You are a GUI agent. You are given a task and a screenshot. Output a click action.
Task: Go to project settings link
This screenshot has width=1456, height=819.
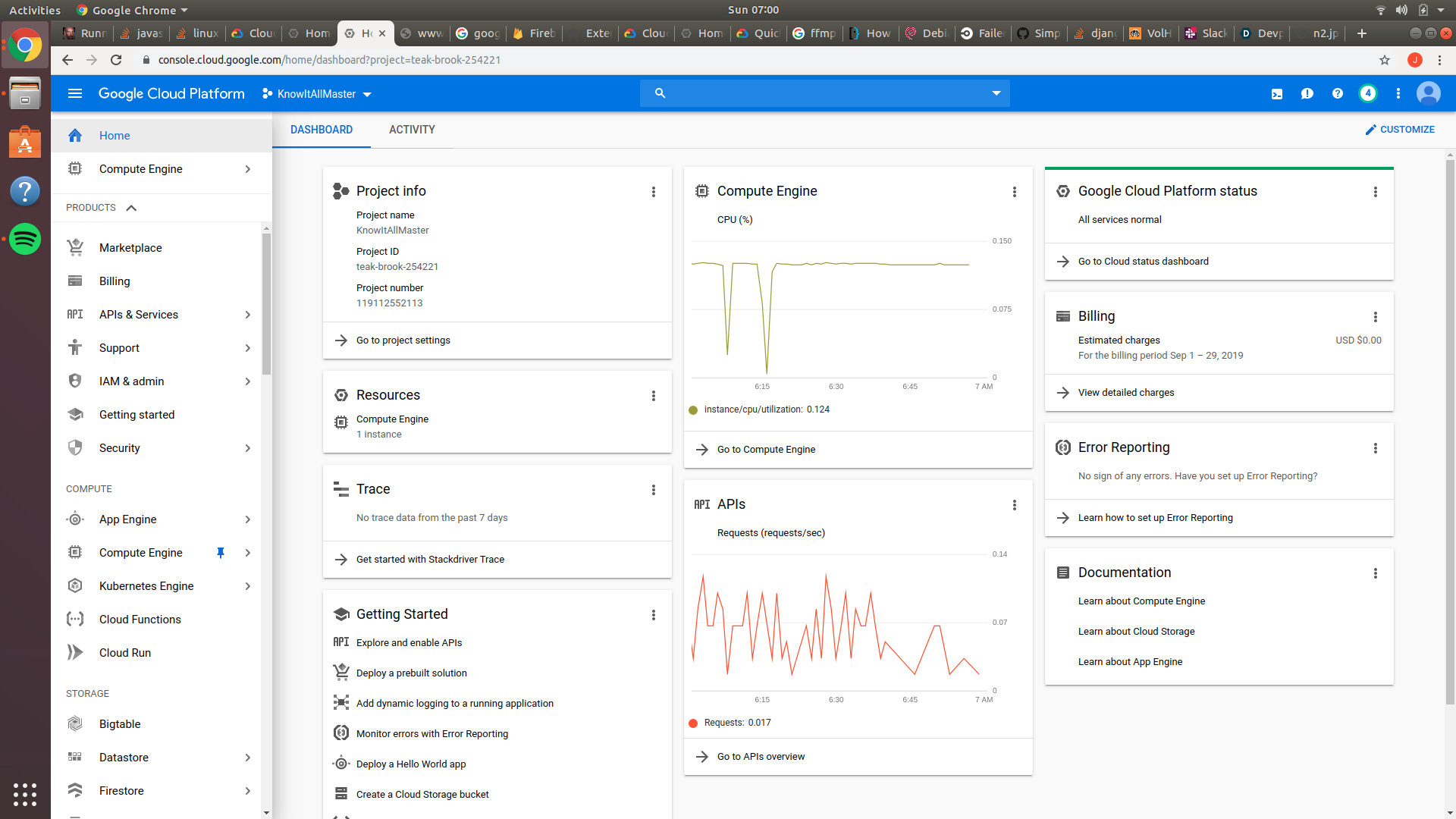tap(403, 340)
